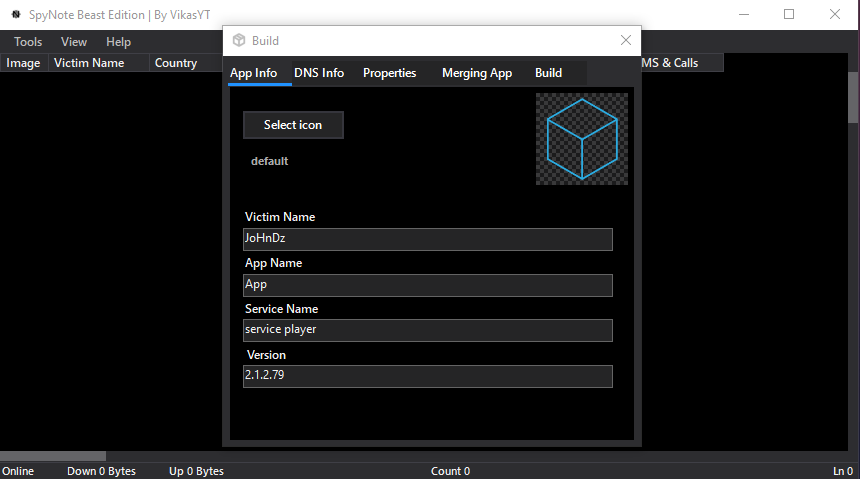Click the blue cube icon preview image
The image size is (860, 479).
pyautogui.click(x=582, y=139)
